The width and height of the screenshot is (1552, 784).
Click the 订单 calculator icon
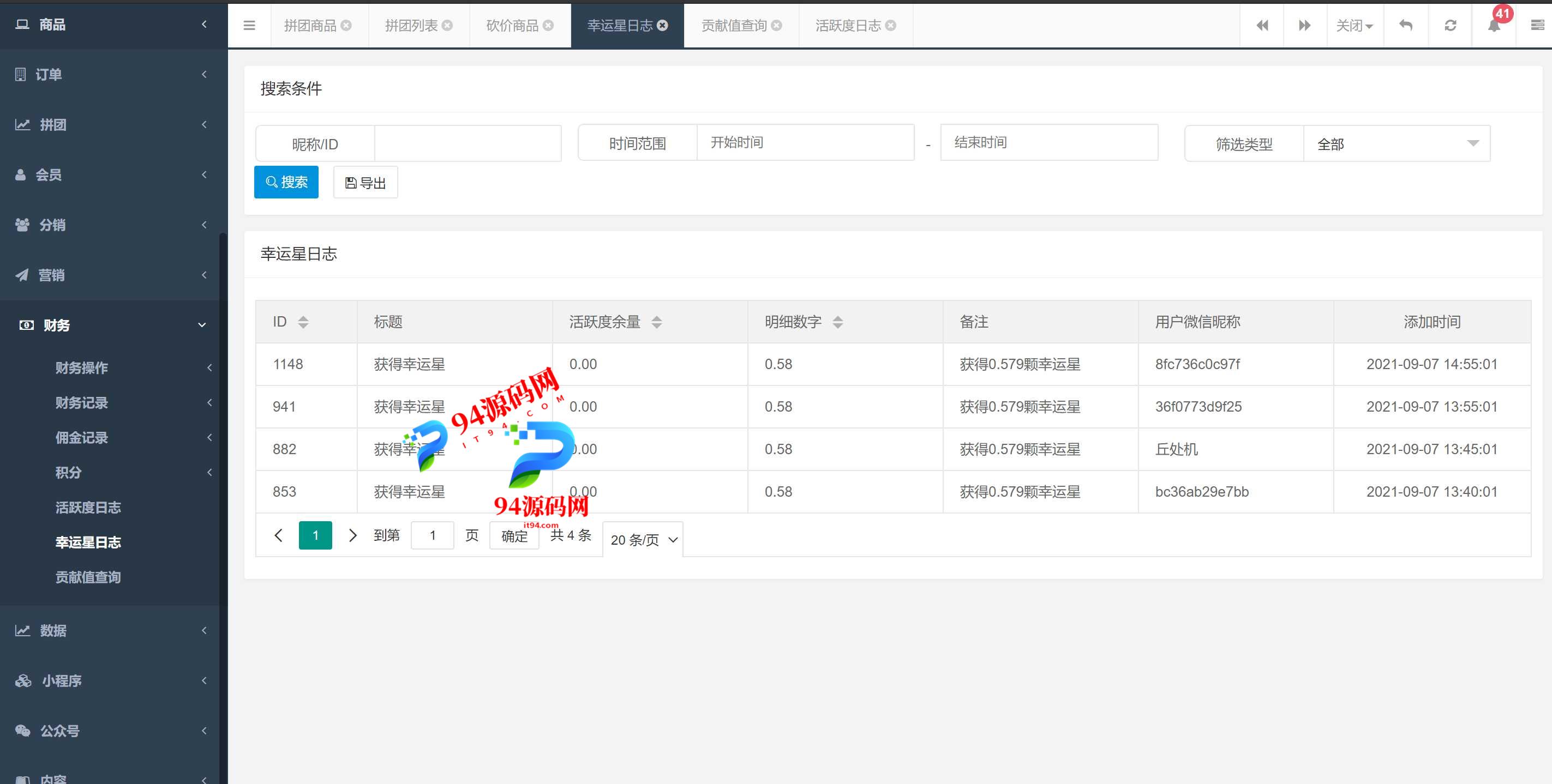(x=21, y=75)
